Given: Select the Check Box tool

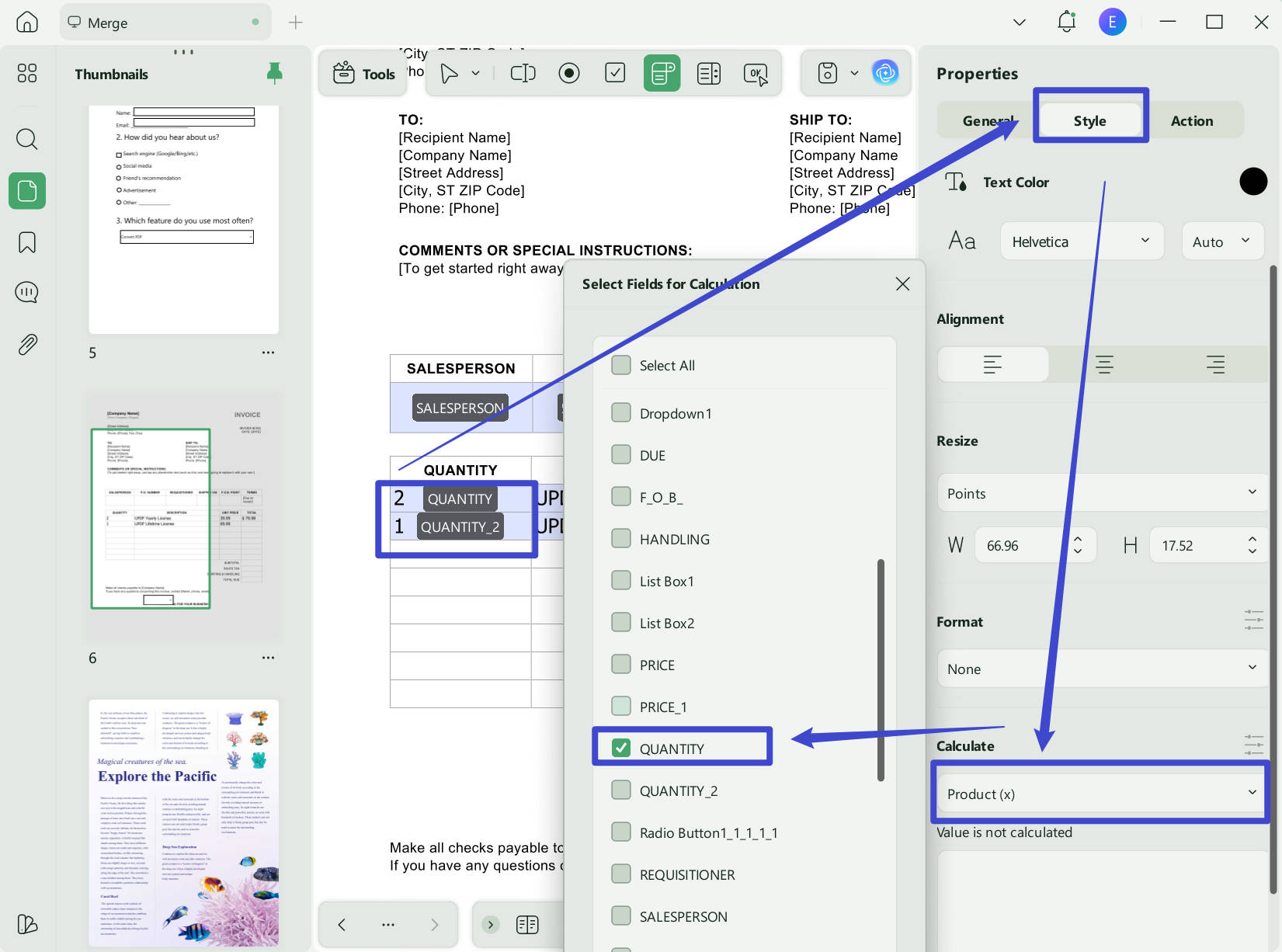Looking at the screenshot, I should pyautogui.click(x=615, y=73).
